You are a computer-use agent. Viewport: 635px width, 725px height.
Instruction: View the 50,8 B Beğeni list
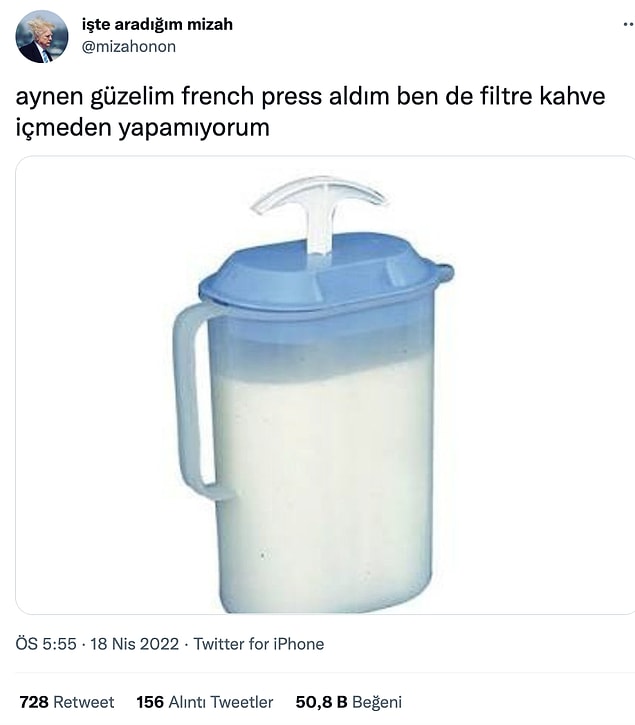[x=349, y=702]
